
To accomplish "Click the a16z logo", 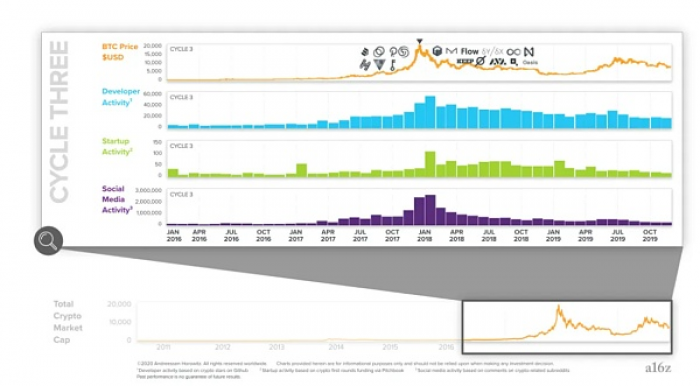I will (658, 368).
